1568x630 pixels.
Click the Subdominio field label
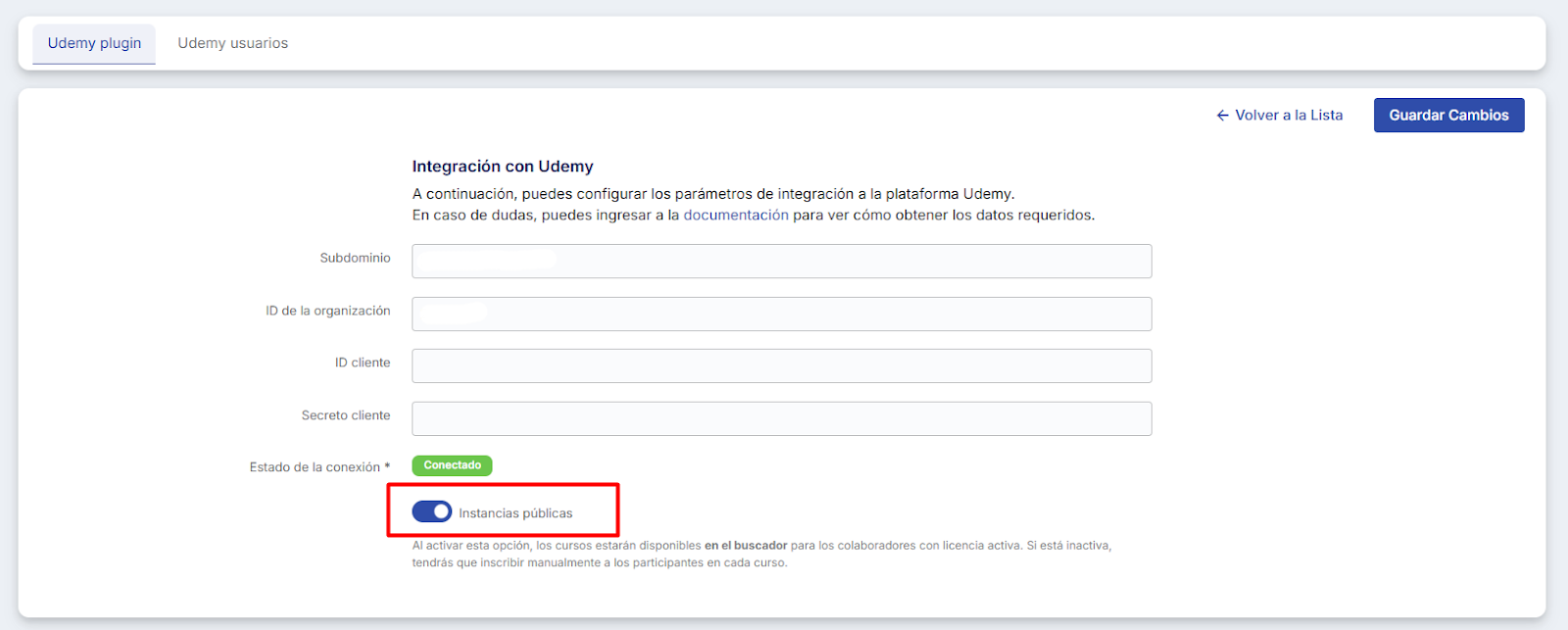[x=355, y=259]
